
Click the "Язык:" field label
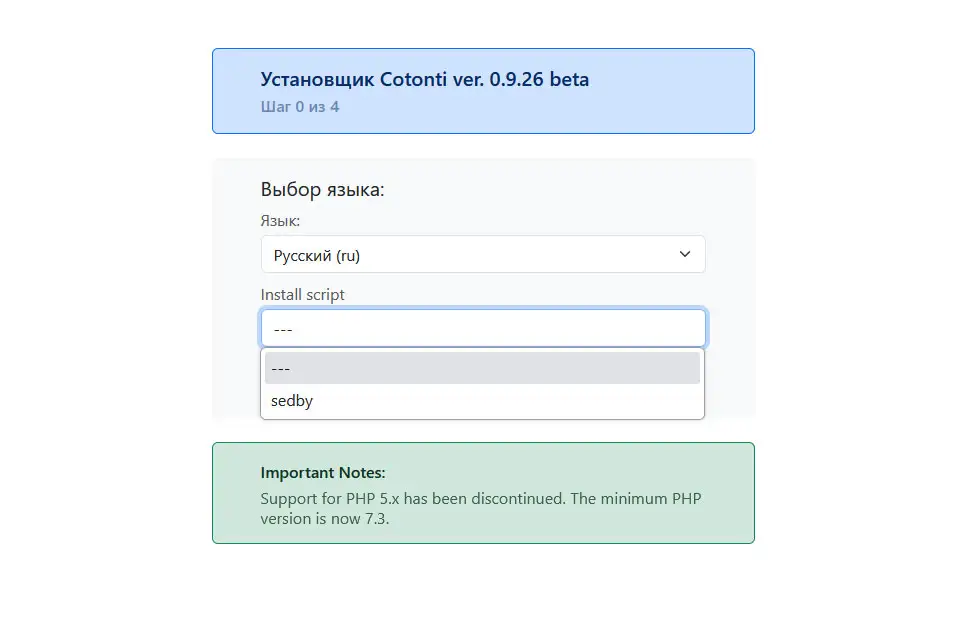pyautogui.click(x=280, y=220)
